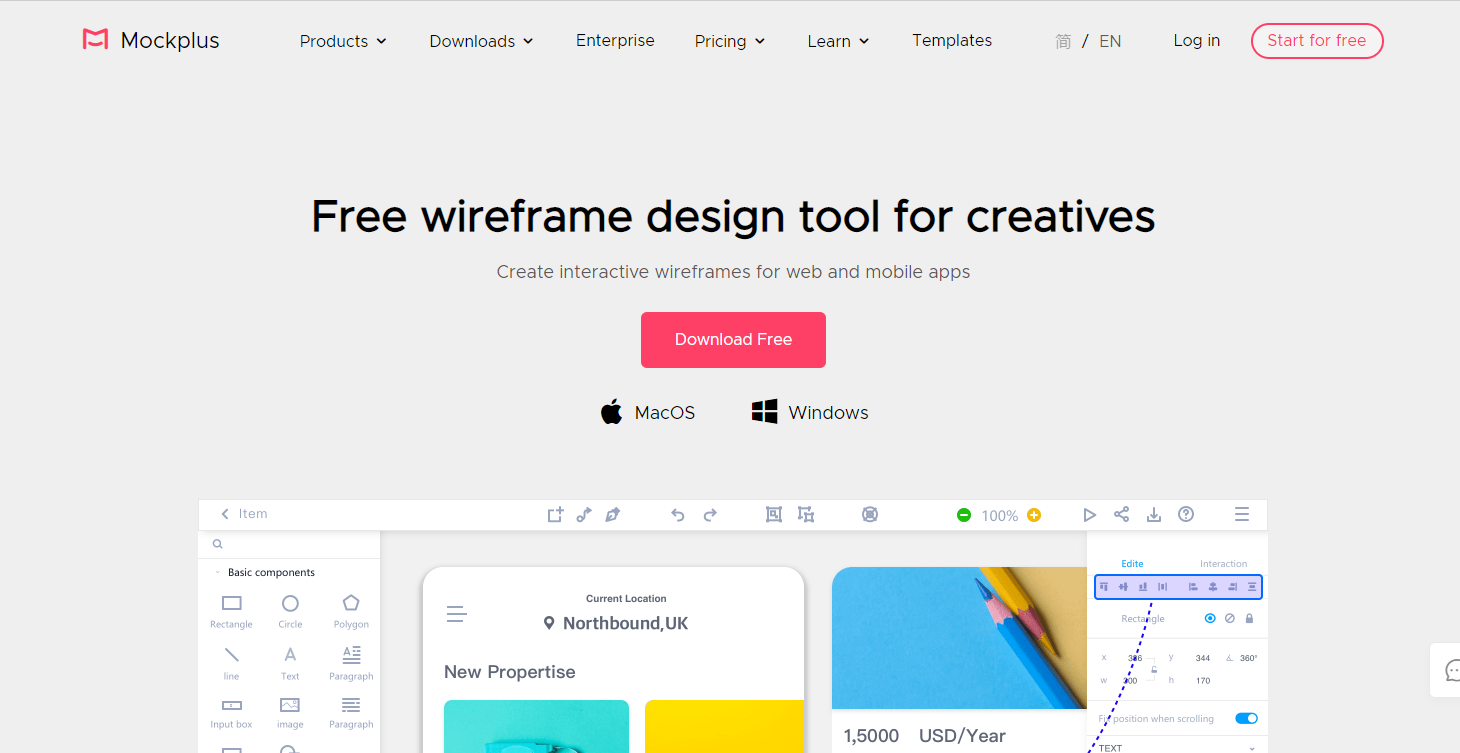Select the Rectangle component
This screenshot has width=1460, height=753.
click(x=231, y=611)
